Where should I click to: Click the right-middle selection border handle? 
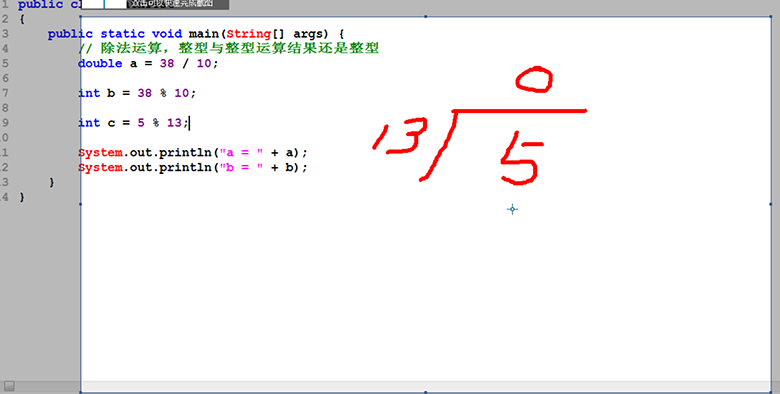coord(771,204)
